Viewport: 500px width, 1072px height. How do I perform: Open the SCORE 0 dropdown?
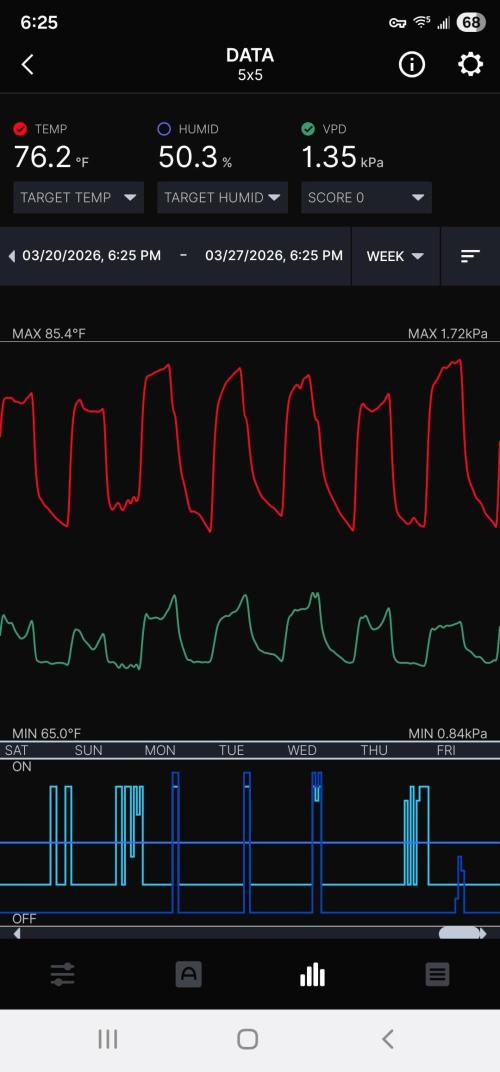pyautogui.click(x=366, y=198)
